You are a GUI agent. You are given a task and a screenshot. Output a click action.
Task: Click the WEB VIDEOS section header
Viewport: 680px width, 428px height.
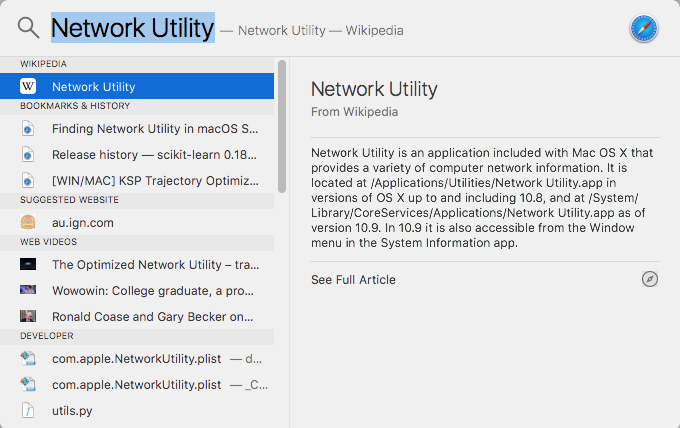[x=137, y=242]
